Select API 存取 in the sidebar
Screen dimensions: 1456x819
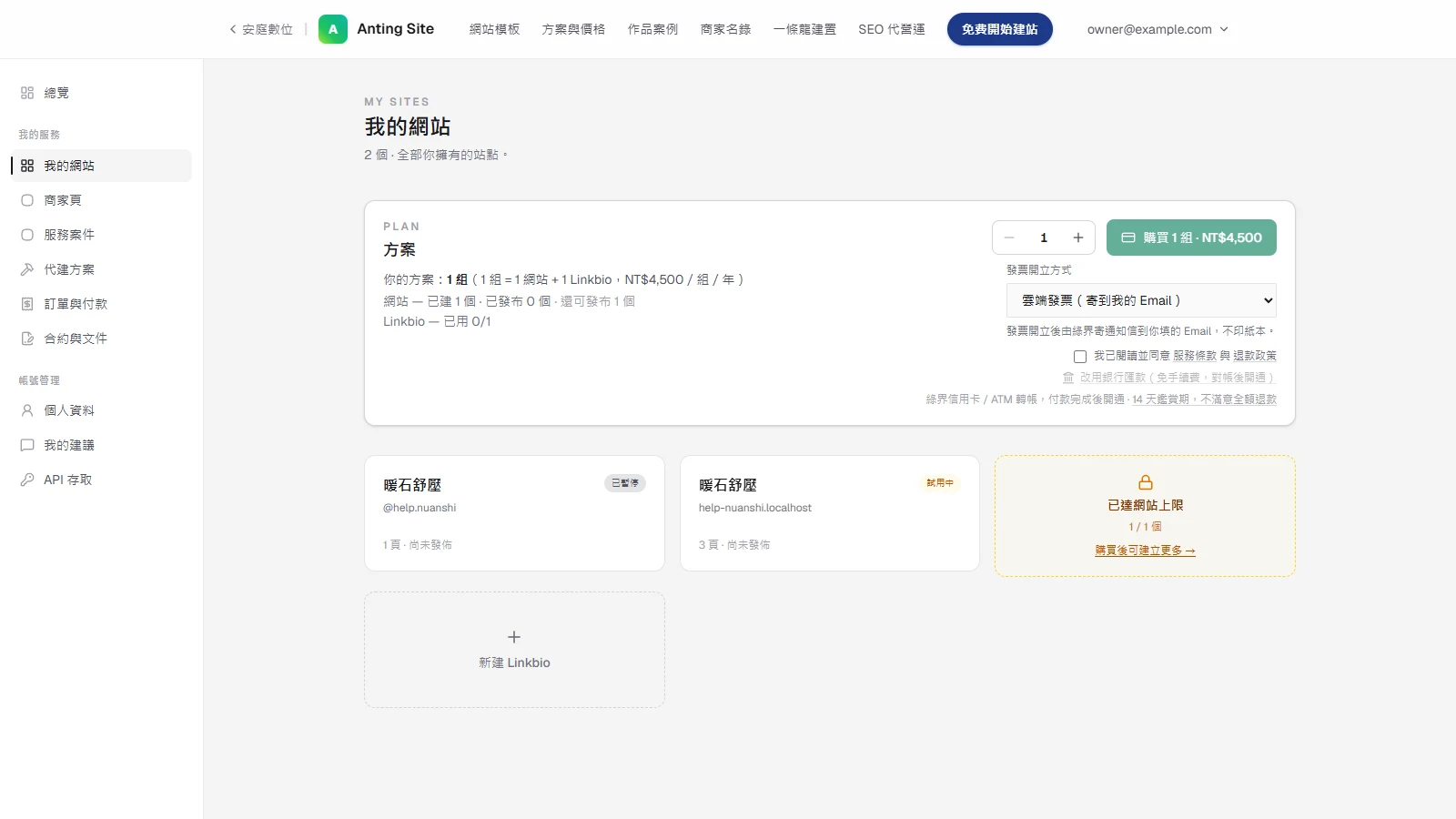point(101,480)
